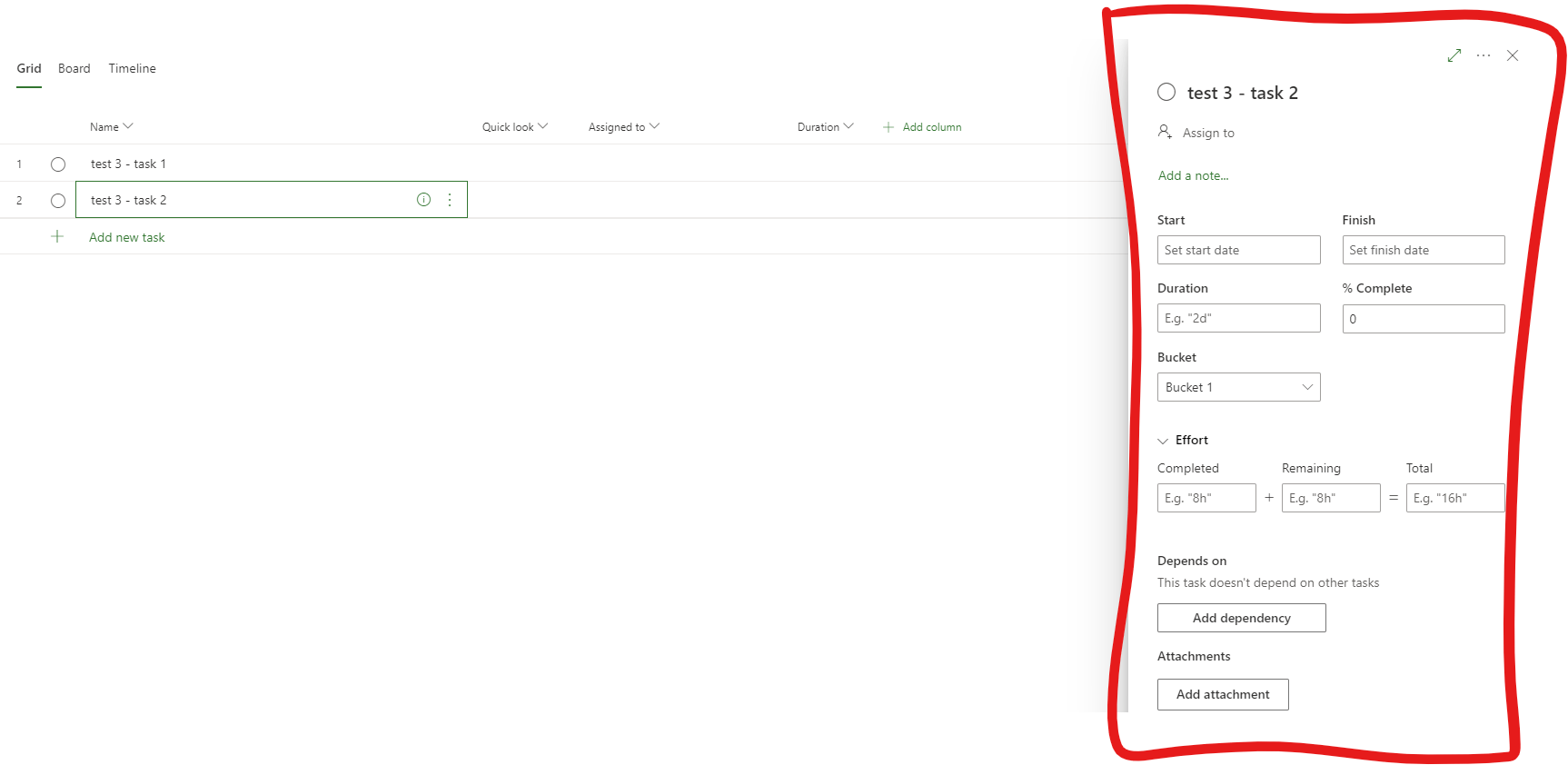Click the Add dependency button
The width and height of the screenshot is (1568, 765).
point(1241,618)
